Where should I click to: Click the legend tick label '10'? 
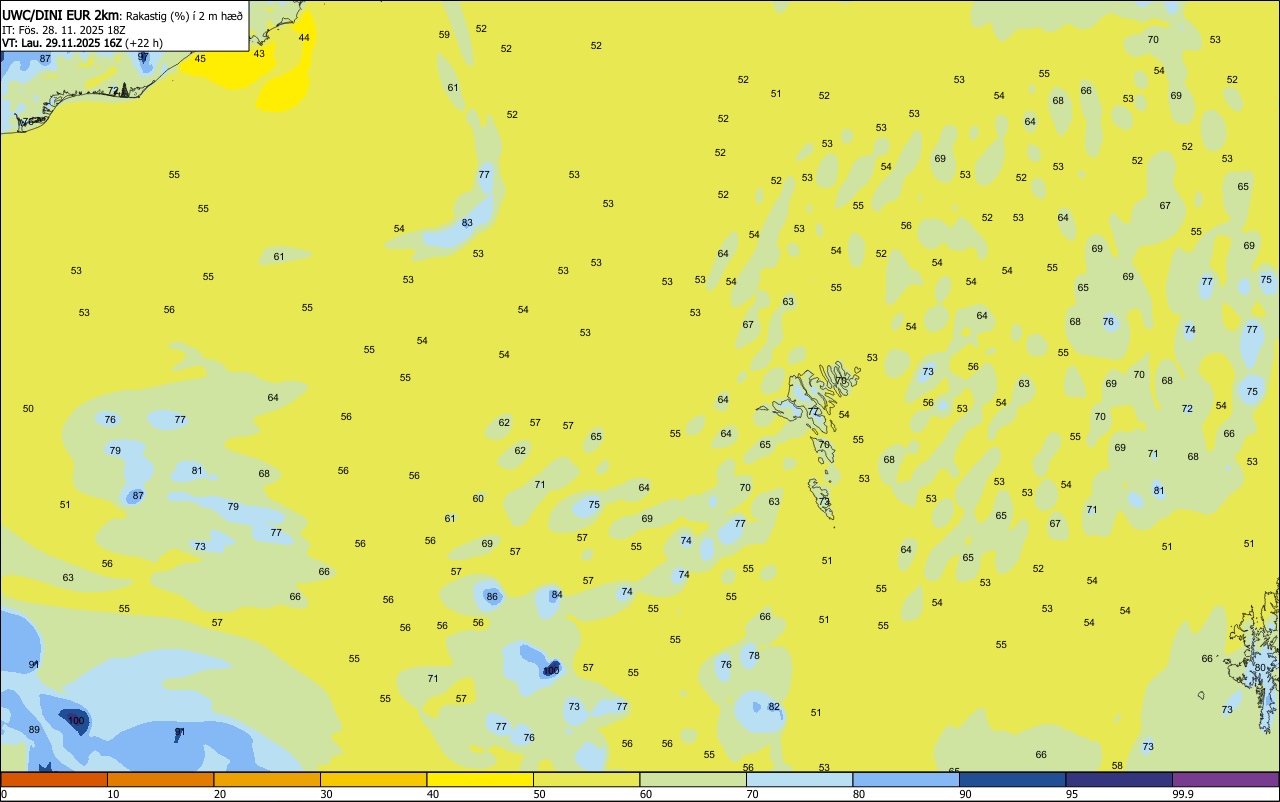pyautogui.click(x=114, y=794)
